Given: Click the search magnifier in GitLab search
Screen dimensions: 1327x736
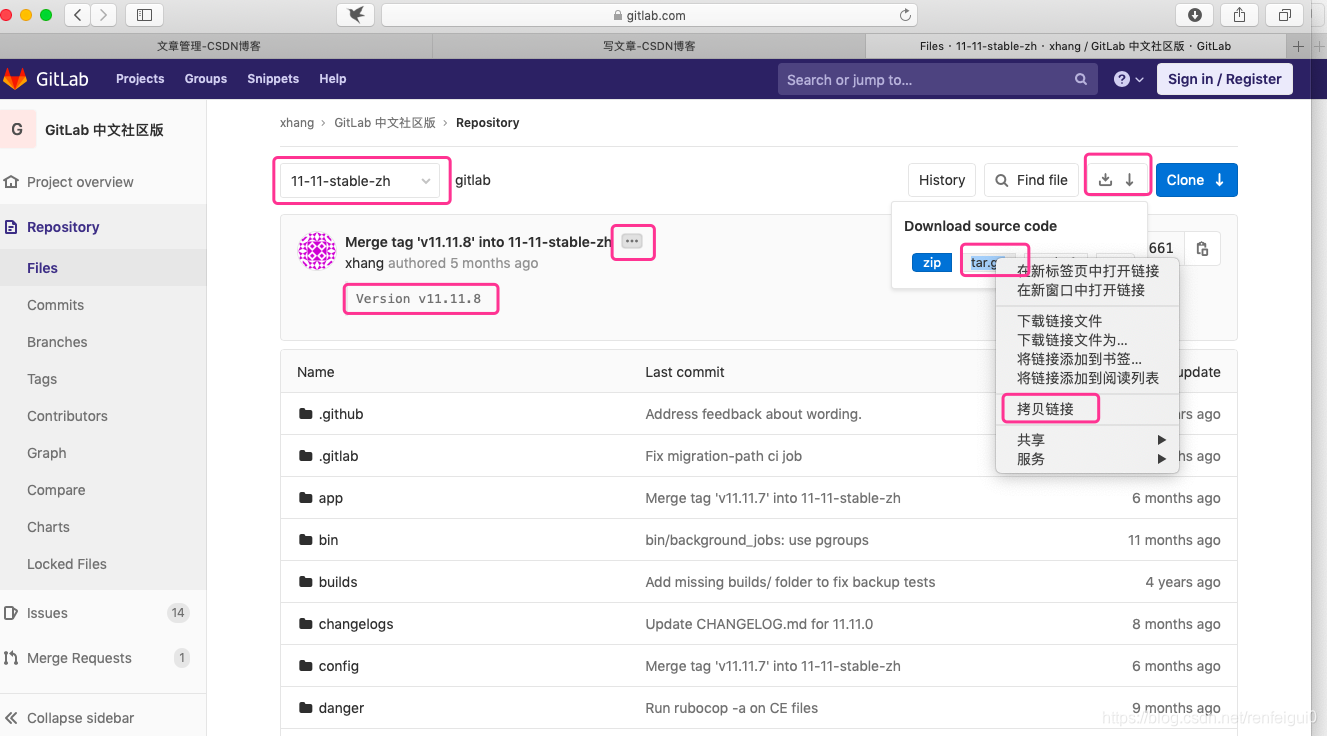Looking at the screenshot, I should tap(1081, 79).
